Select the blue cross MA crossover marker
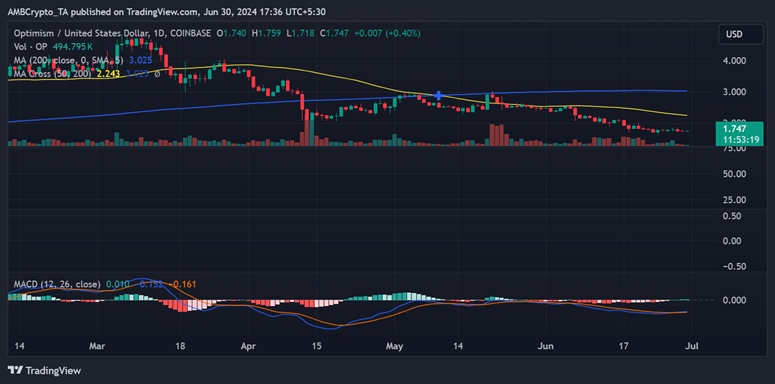 [438, 95]
